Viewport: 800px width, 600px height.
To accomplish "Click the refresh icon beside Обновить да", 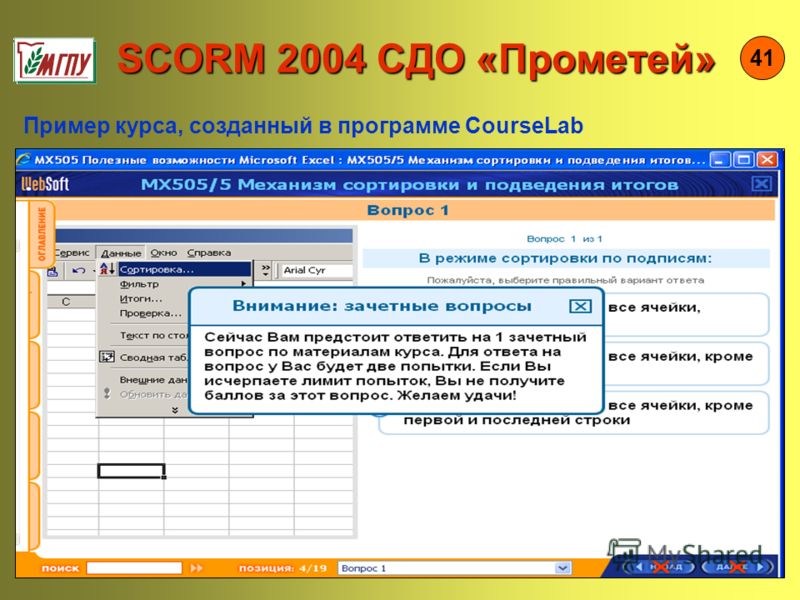I will click(107, 393).
